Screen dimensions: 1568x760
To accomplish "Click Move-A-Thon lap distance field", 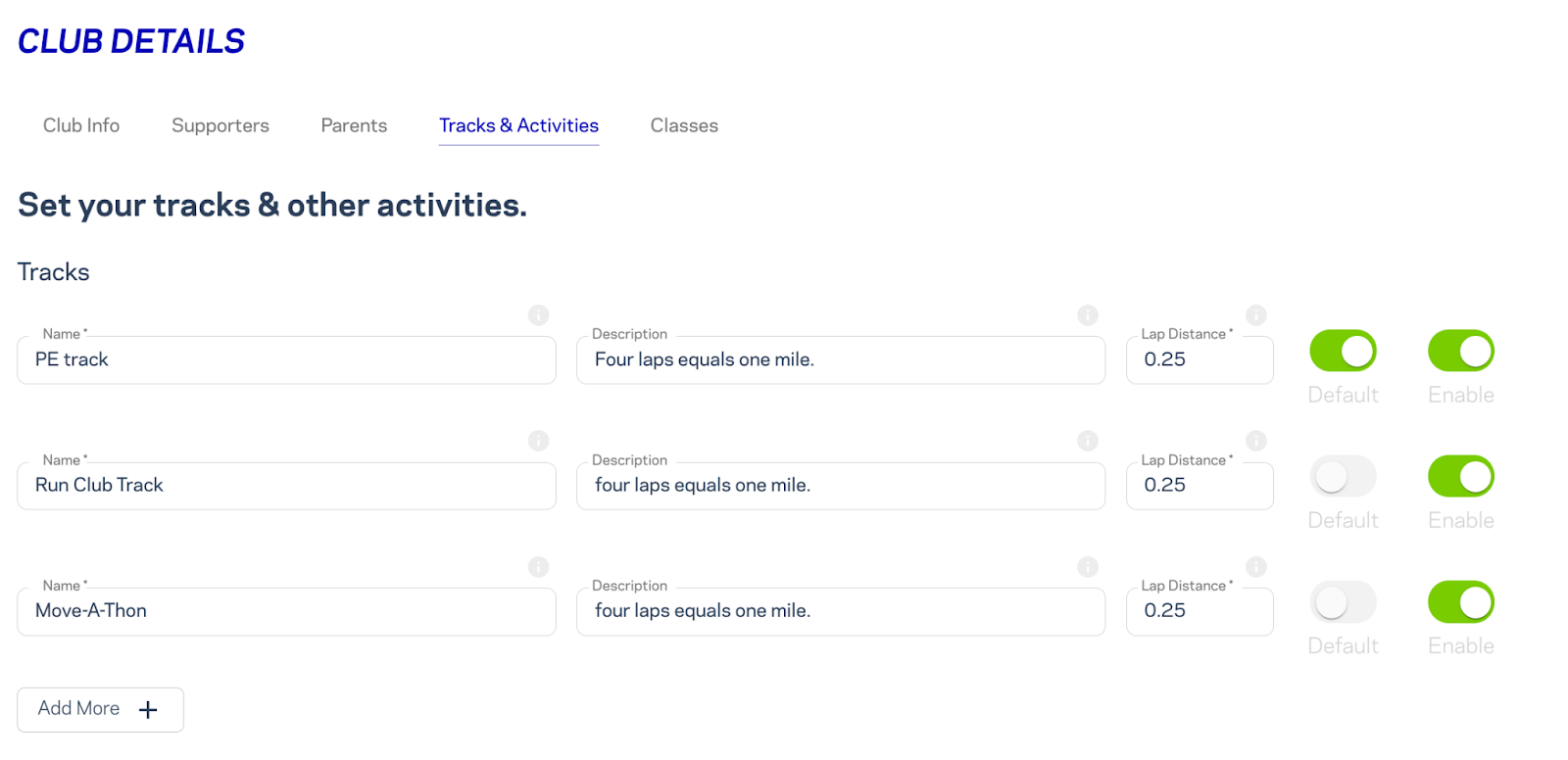I will pos(1200,611).
